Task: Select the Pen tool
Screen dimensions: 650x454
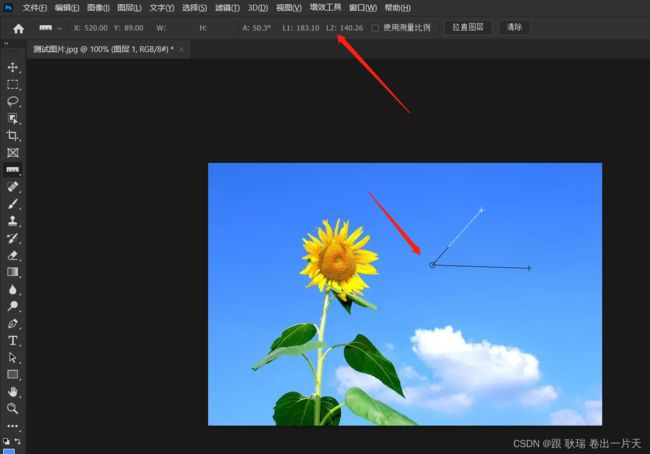Action: (x=13, y=323)
